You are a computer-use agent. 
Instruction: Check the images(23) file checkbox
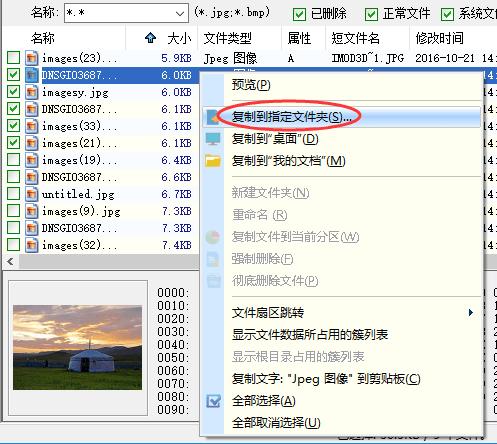tap(13, 58)
